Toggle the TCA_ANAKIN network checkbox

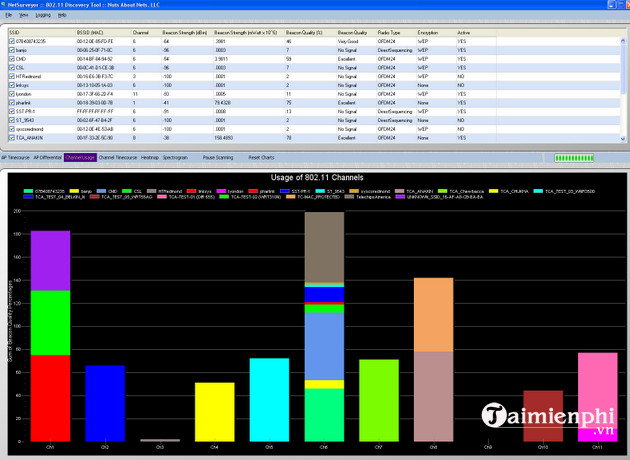12,138
